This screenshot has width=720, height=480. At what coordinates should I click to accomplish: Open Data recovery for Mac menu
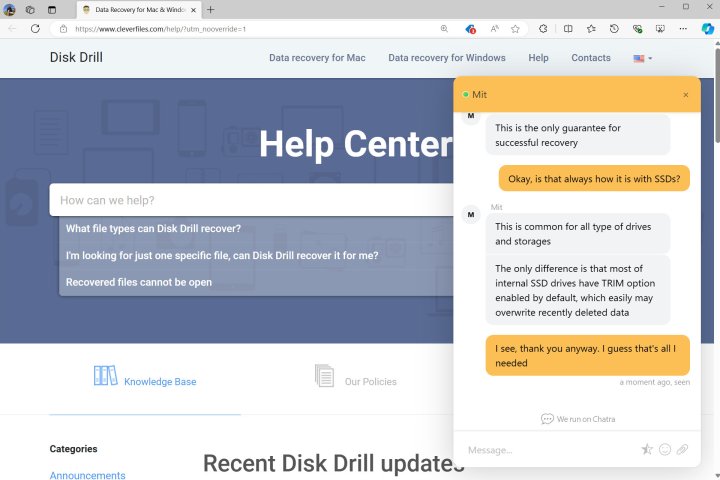click(317, 58)
